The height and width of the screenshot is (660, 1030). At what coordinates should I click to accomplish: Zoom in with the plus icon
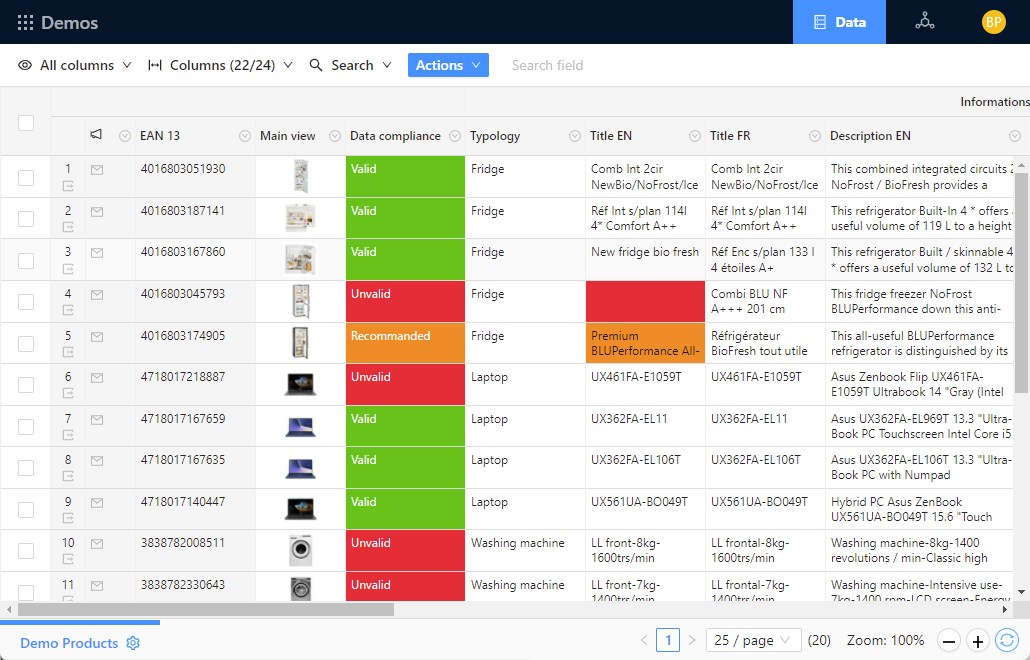click(x=978, y=641)
